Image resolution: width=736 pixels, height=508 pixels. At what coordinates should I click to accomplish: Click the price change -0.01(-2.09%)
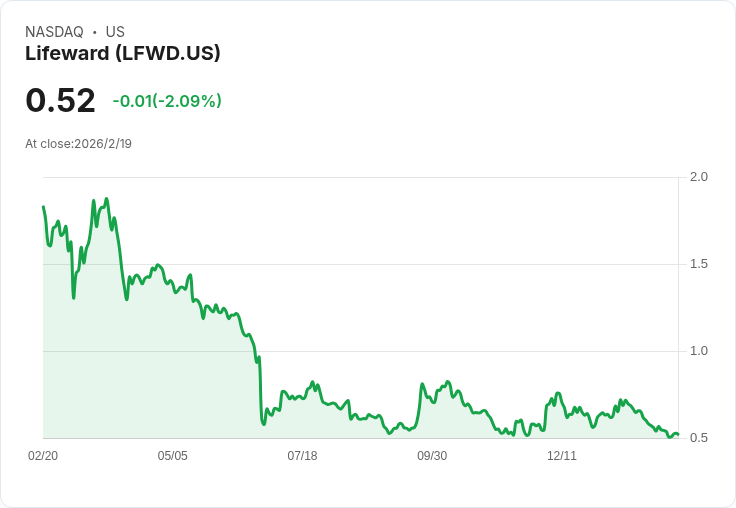[x=167, y=101]
